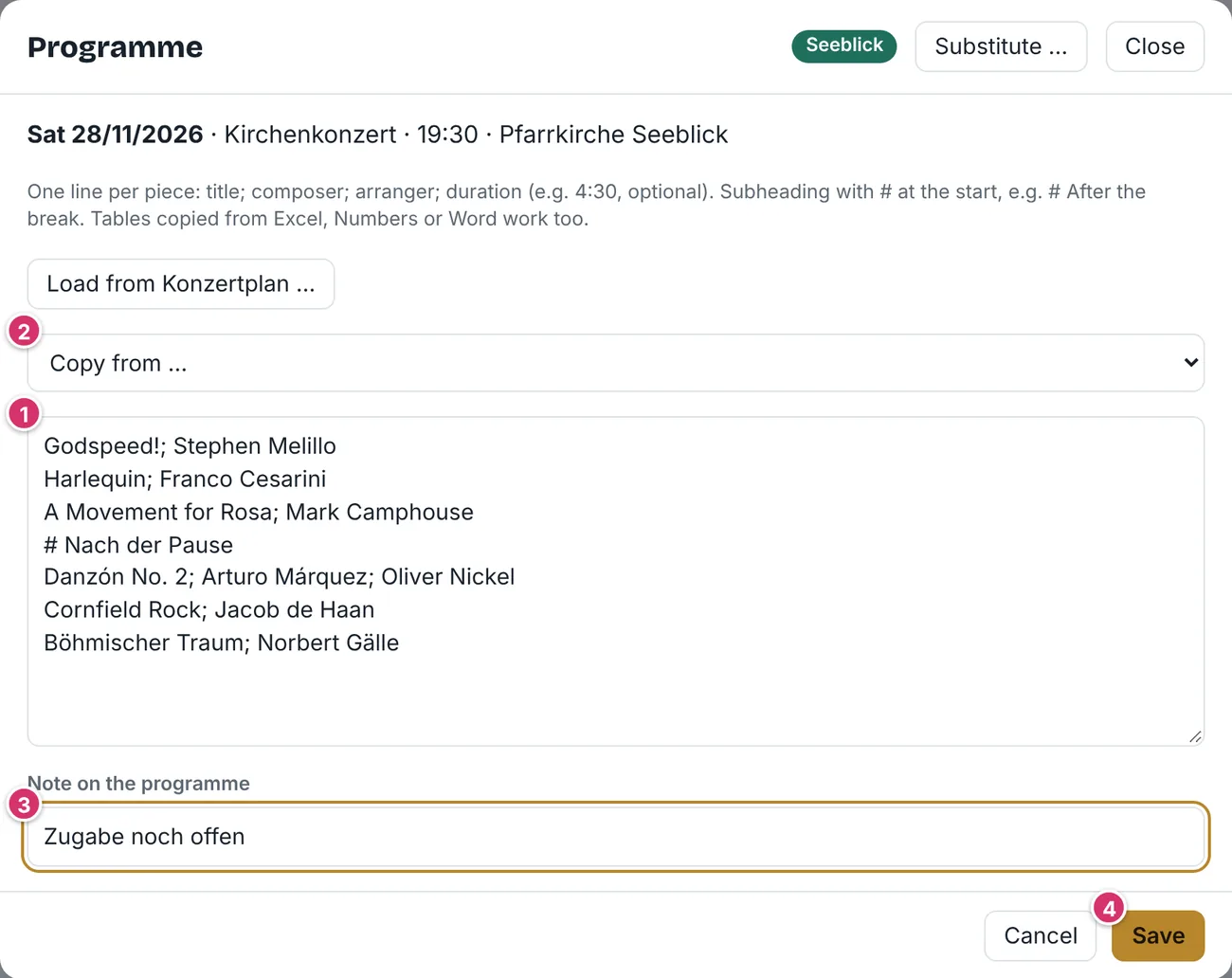
Task: Click the line 'A Movement for Rosa; Mark Camphouse'
Action: click(259, 512)
